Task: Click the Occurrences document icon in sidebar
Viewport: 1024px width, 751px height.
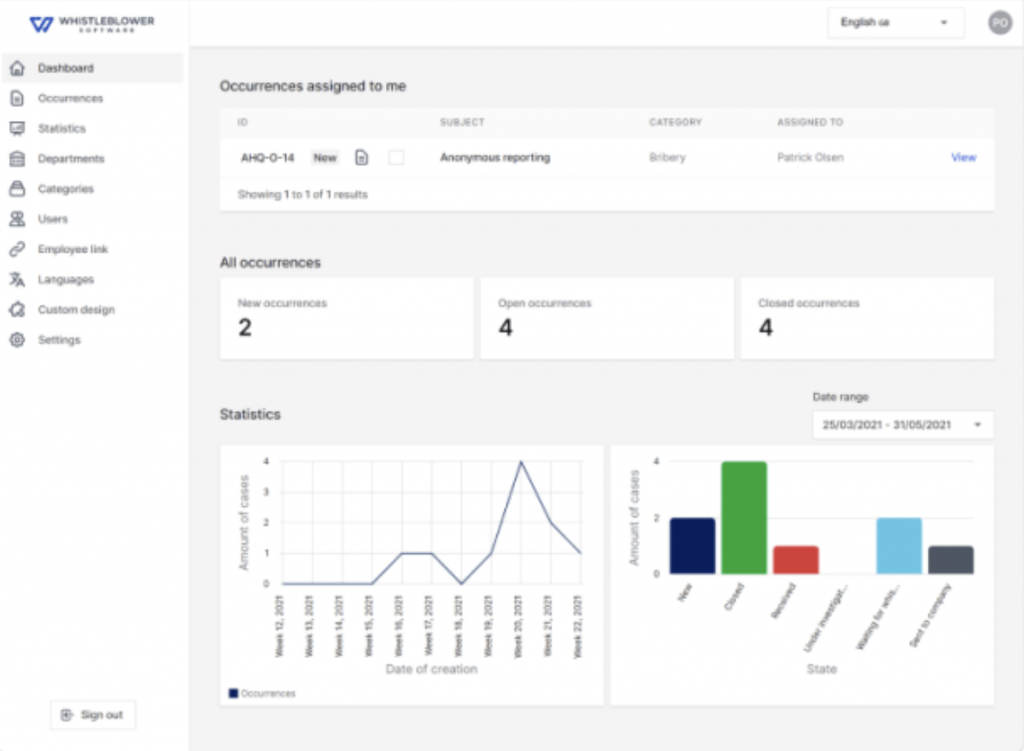Action: [17, 98]
